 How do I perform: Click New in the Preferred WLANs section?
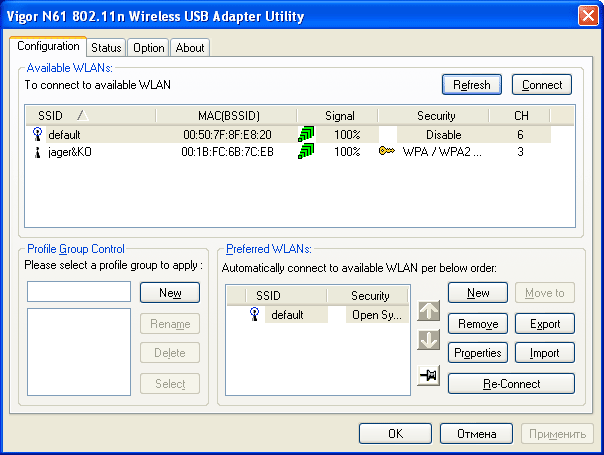[478, 293]
